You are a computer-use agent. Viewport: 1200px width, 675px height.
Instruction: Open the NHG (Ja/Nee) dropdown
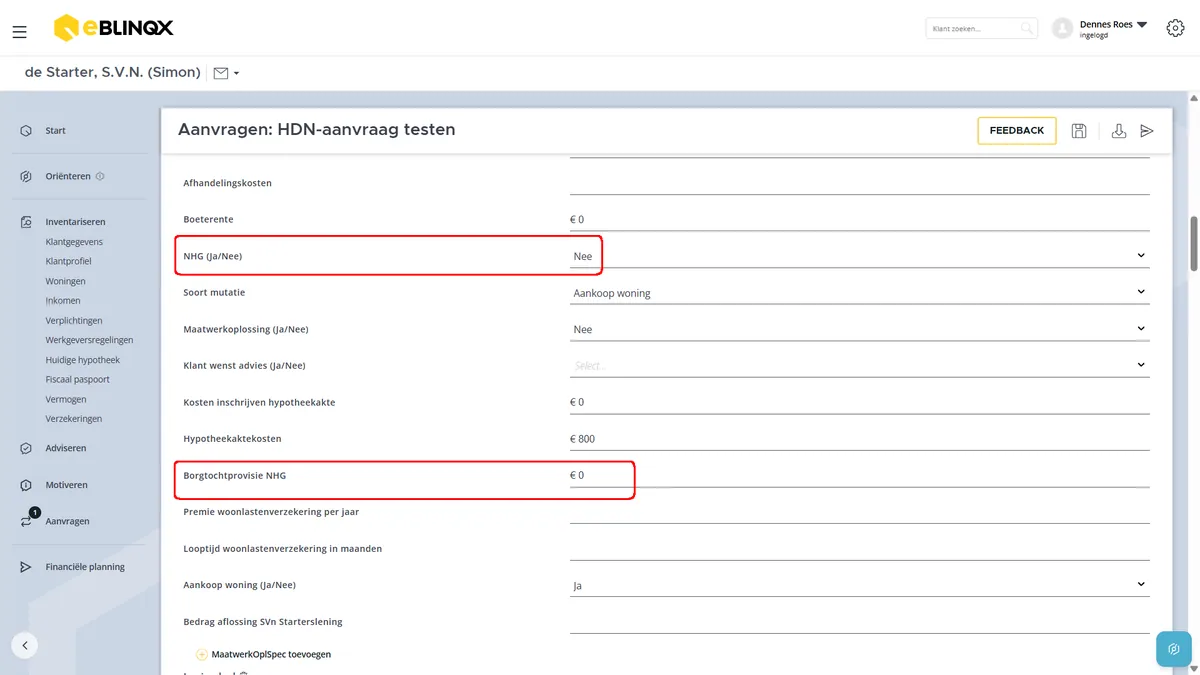click(859, 256)
